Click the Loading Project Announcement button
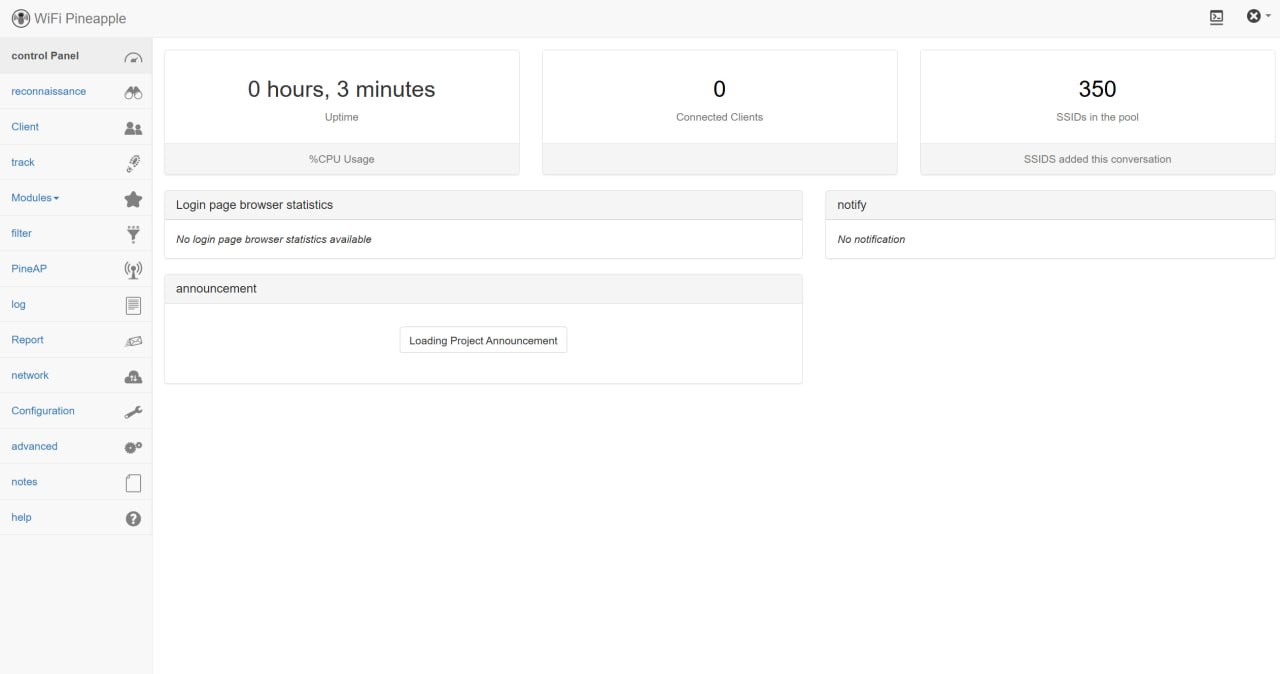Viewport: 1280px width, 674px height. click(483, 340)
